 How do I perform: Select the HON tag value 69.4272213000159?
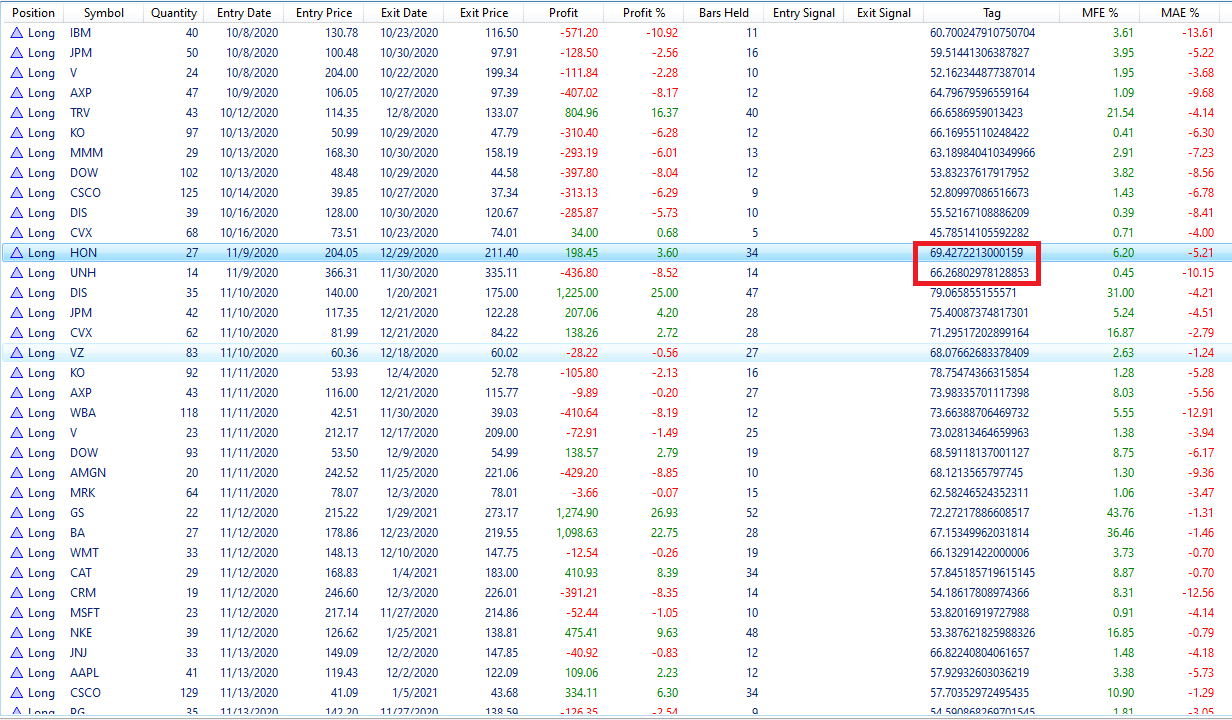(977, 253)
